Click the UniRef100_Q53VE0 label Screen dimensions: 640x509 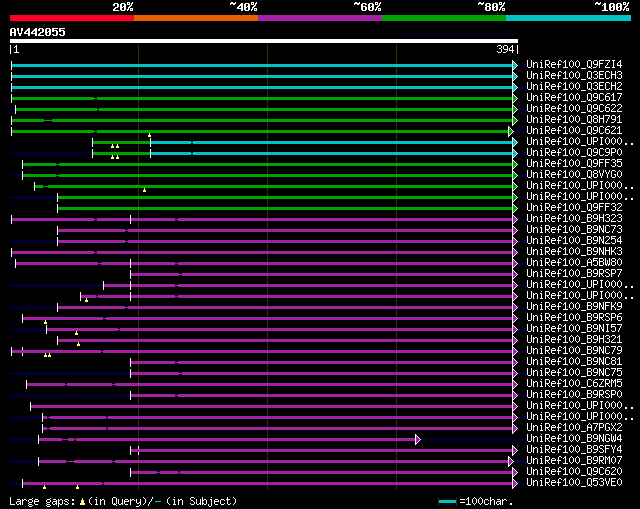tap(574, 482)
